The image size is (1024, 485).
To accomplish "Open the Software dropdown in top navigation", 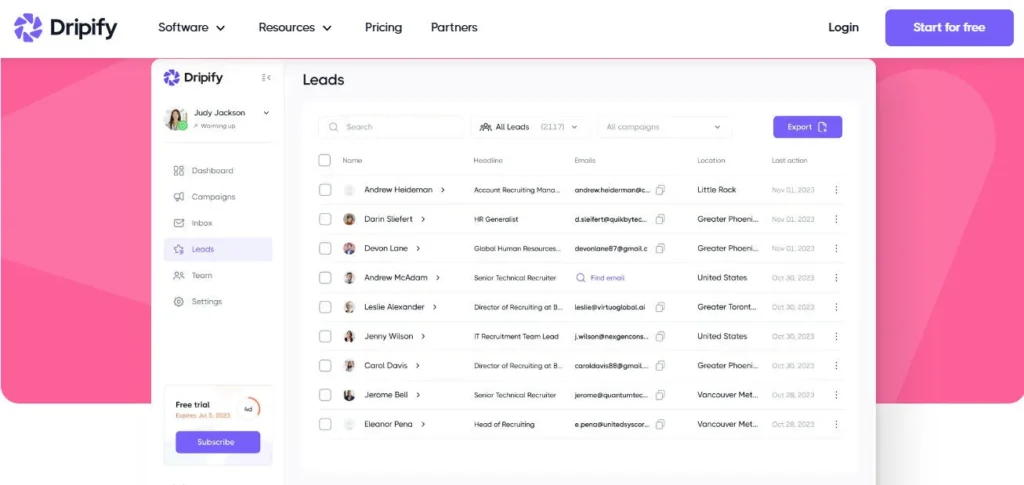I will pyautogui.click(x=191, y=27).
